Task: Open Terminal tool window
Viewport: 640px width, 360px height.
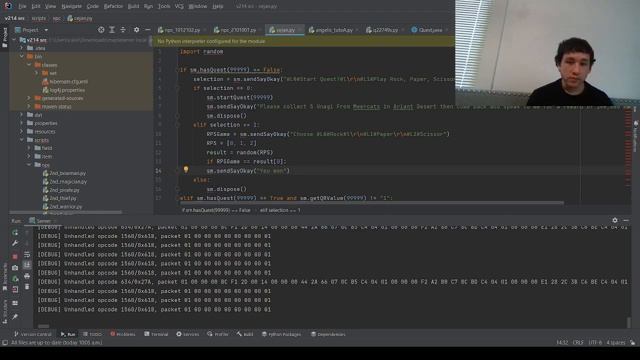Action: pyautogui.click(x=156, y=334)
